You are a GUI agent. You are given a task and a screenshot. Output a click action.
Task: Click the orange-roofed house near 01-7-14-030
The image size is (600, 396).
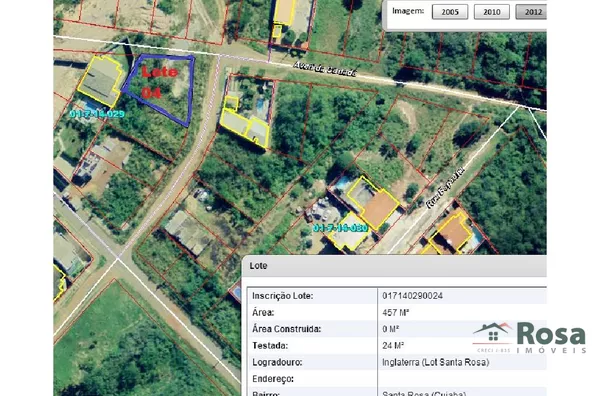coord(379,209)
